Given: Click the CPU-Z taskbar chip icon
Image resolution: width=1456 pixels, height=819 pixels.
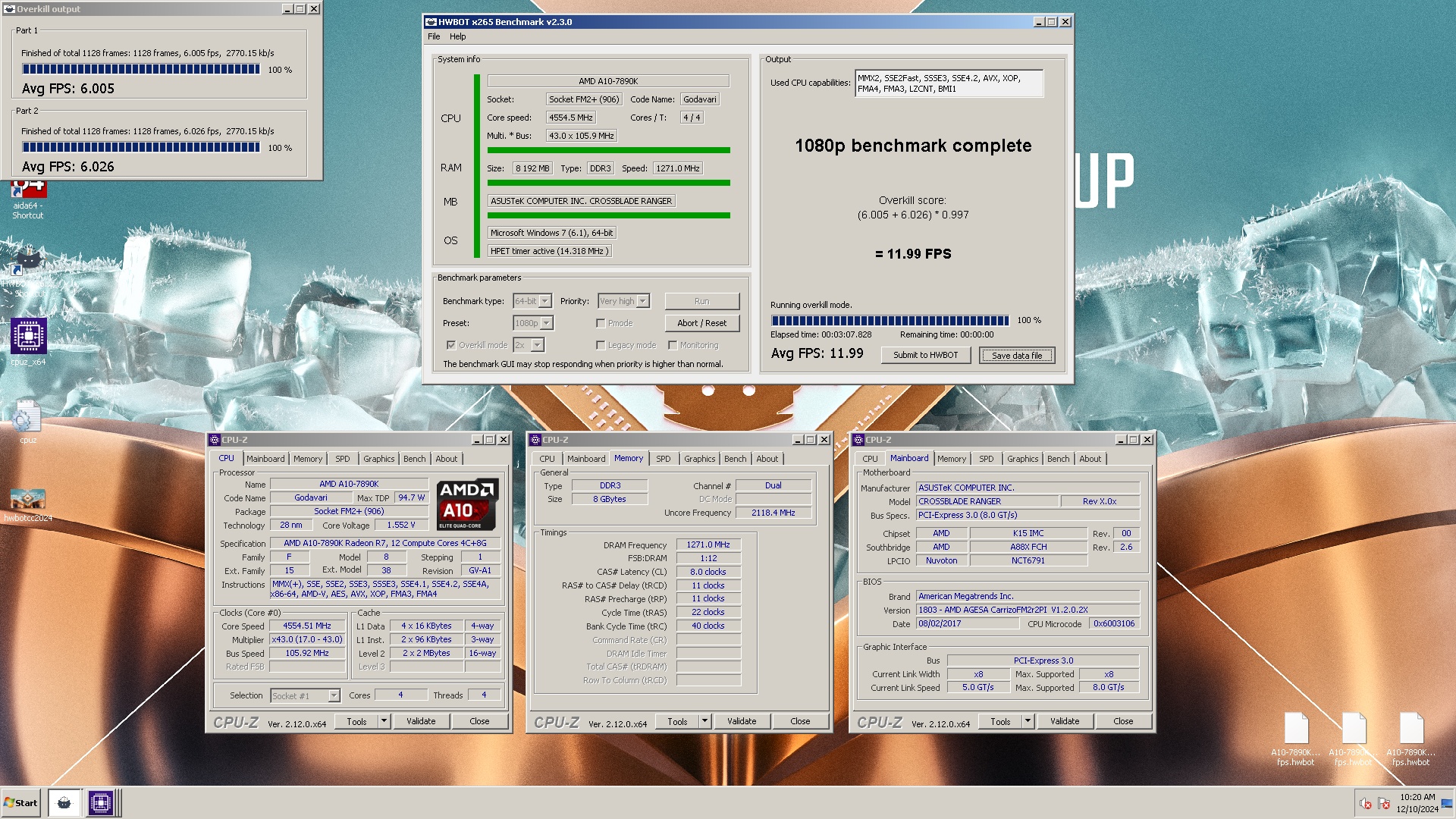Looking at the screenshot, I should tap(100, 803).
